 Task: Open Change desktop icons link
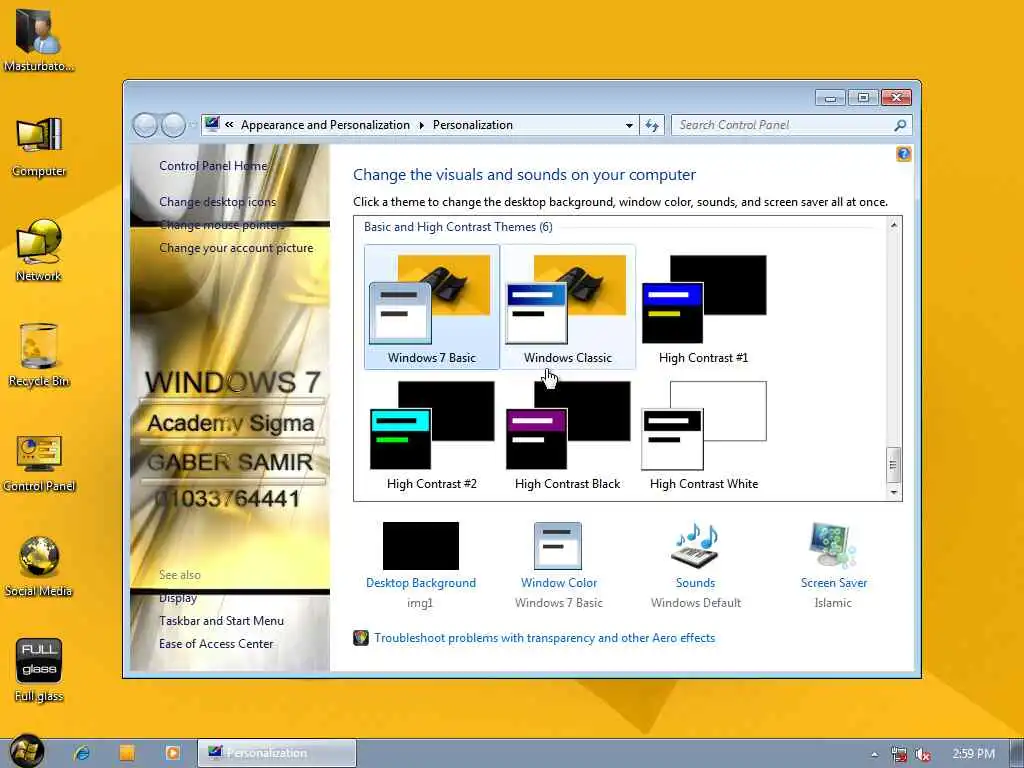point(217,202)
